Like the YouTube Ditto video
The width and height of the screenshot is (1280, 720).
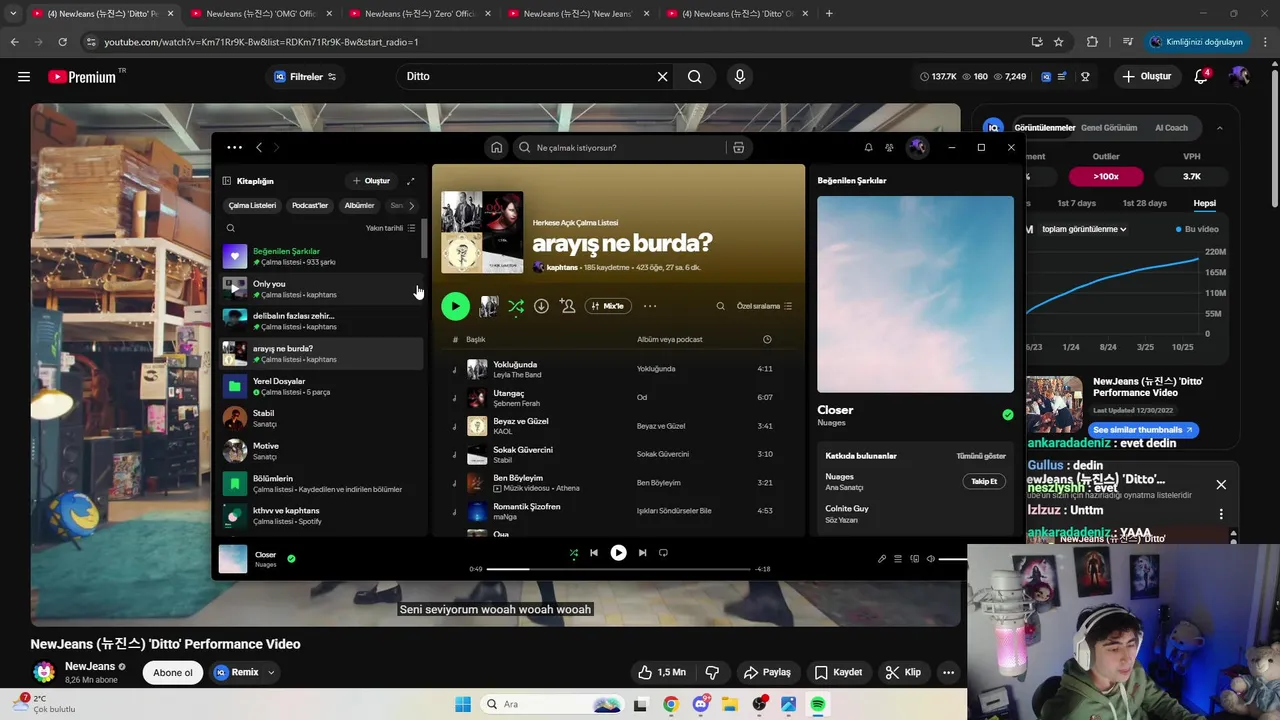point(661,672)
